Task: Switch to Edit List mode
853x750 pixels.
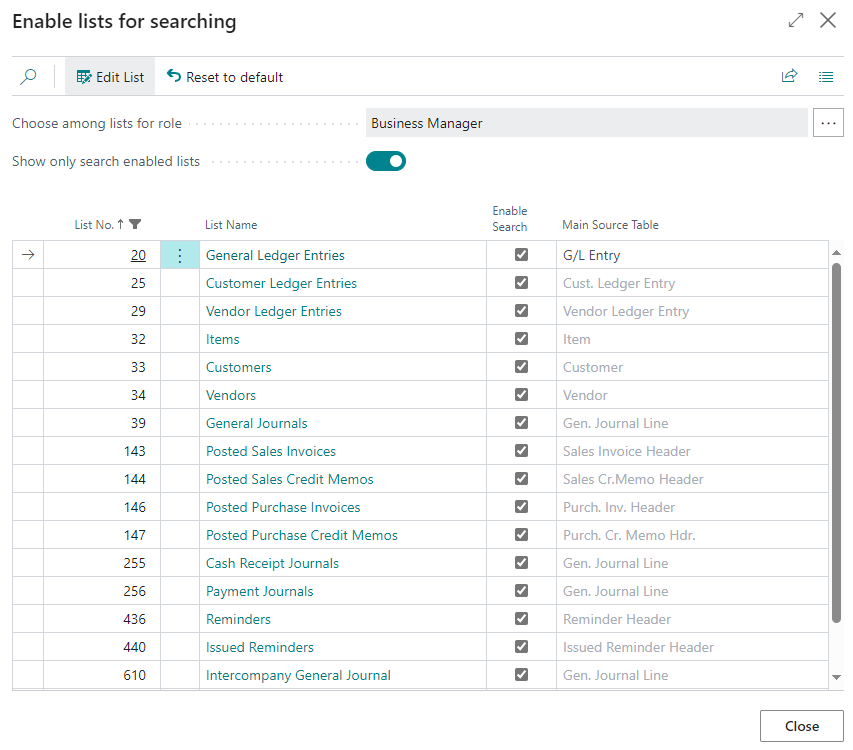Action: [109, 75]
